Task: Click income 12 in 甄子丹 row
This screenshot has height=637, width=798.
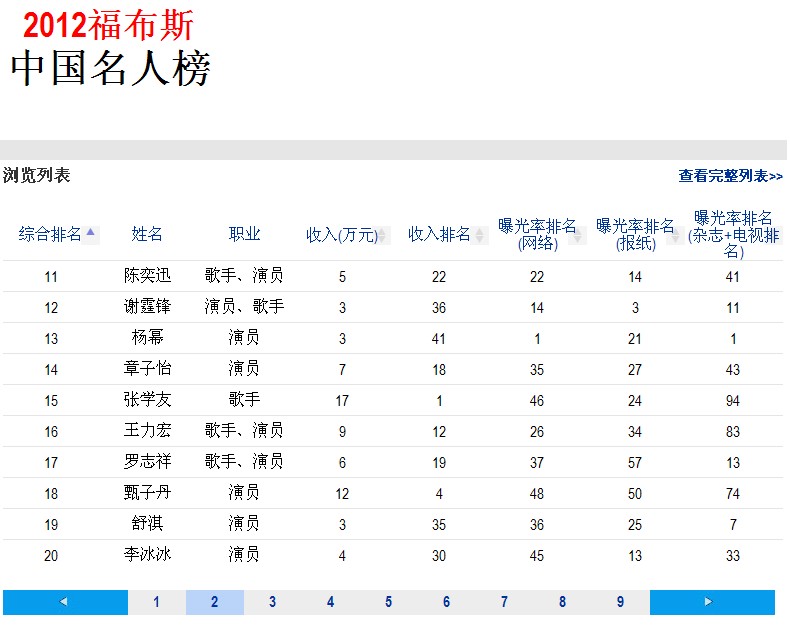Action: coord(342,494)
